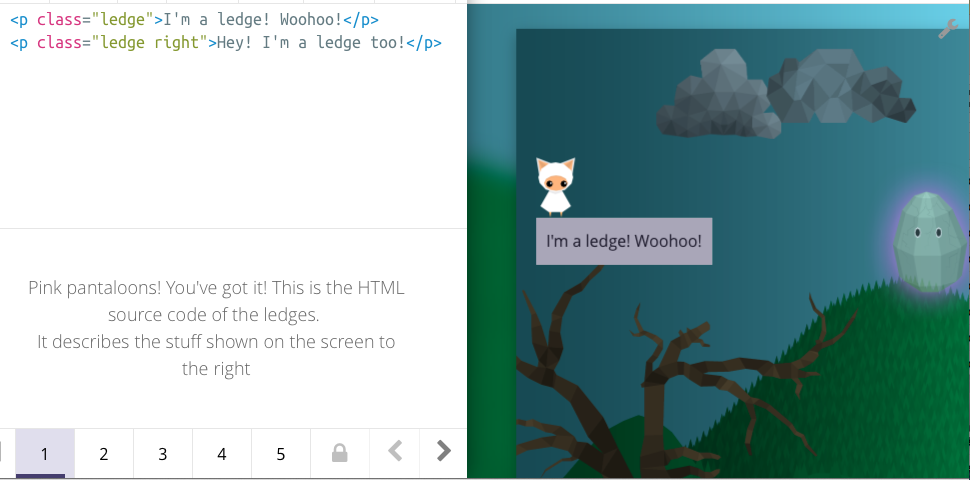The height and width of the screenshot is (480, 970).
Task: Select level tab 1
Action: tap(45, 453)
